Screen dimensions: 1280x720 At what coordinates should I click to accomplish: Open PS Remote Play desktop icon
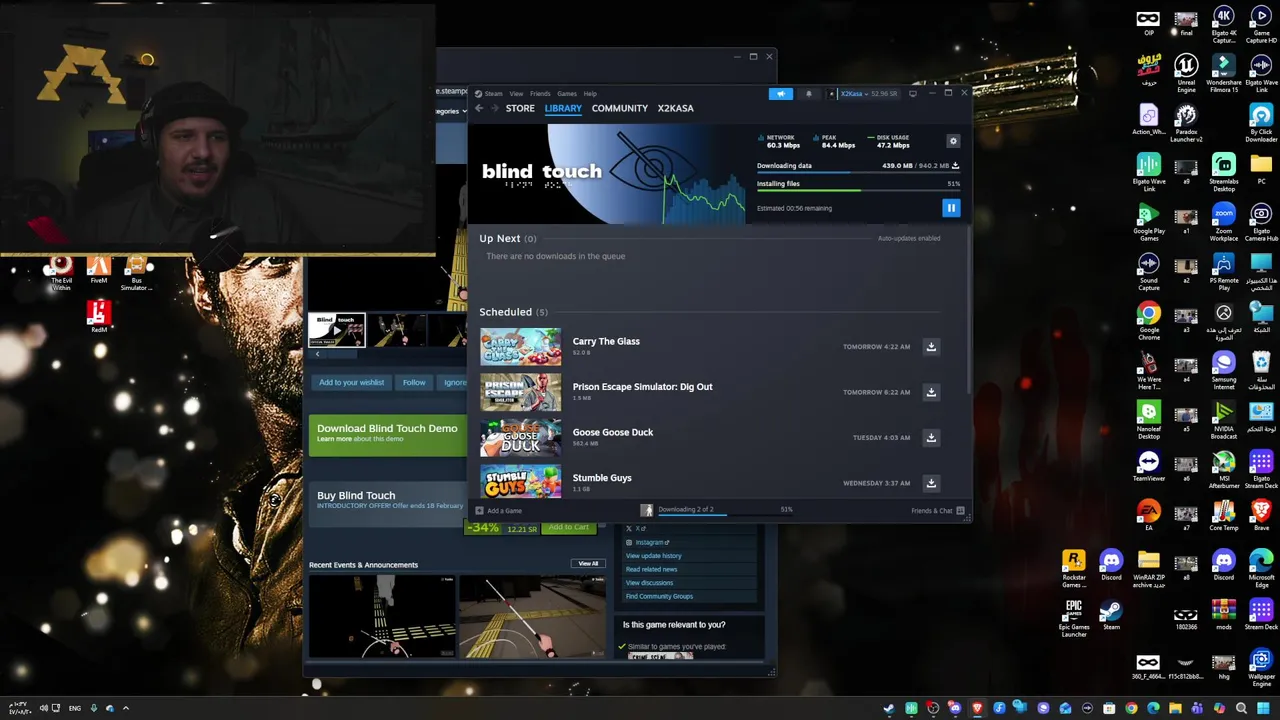tap(1224, 271)
